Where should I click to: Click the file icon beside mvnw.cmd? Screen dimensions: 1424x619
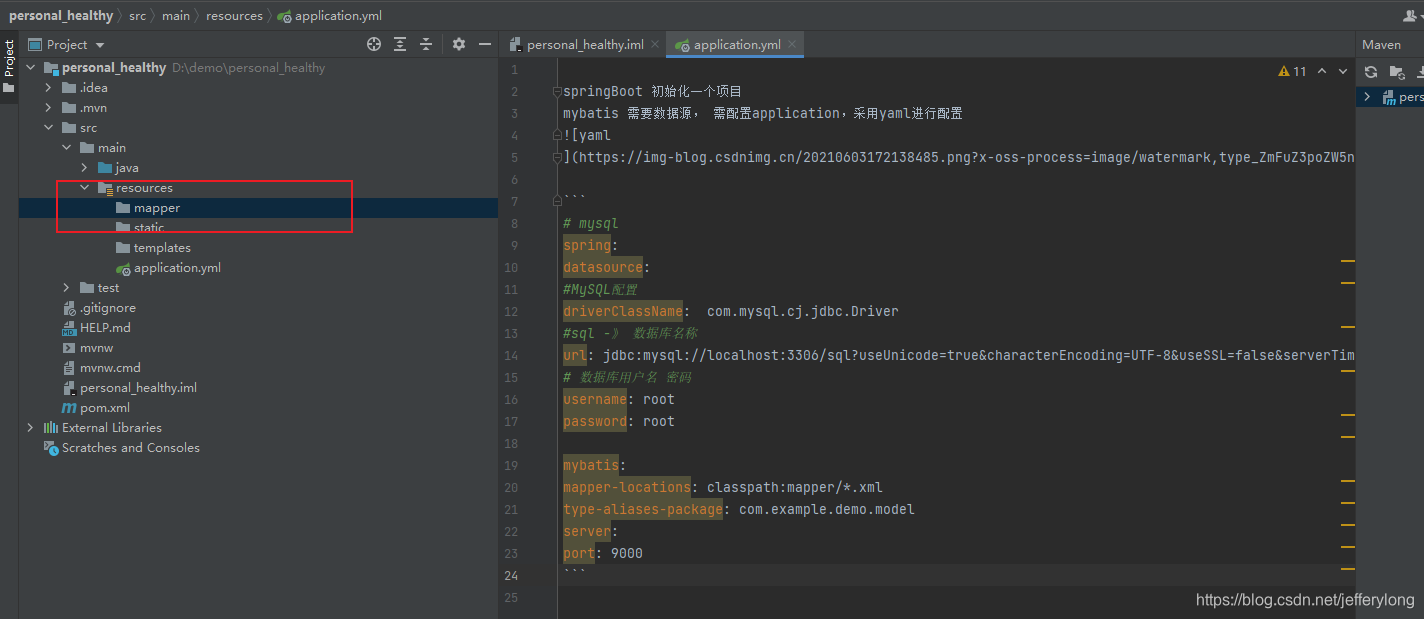coord(69,368)
